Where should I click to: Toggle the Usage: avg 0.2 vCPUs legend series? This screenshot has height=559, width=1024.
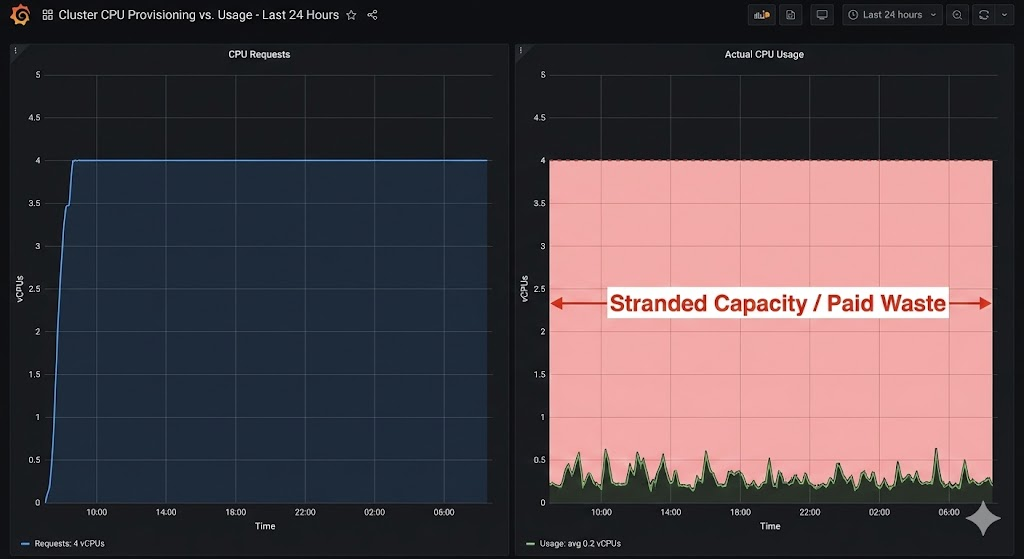(577, 544)
